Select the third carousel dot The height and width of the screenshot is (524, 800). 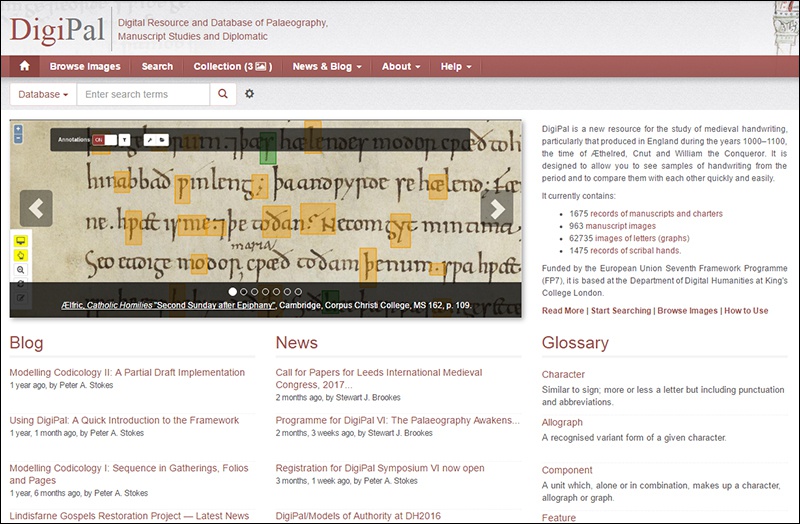255,292
